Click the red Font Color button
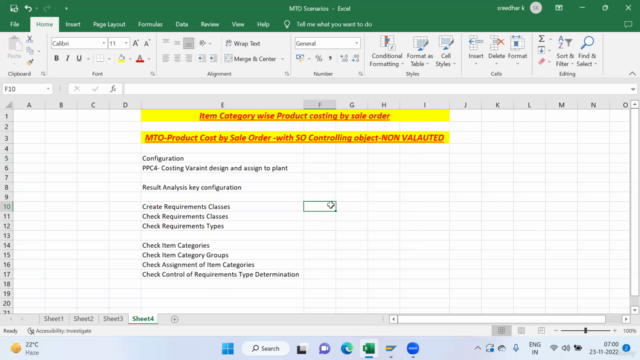 [x=140, y=59]
